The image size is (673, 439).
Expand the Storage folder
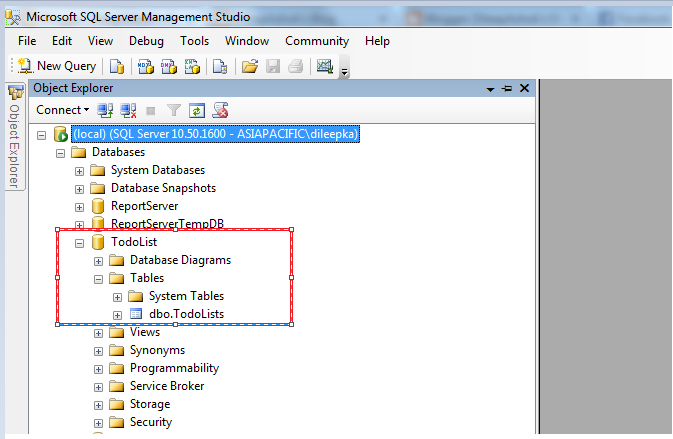click(98, 406)
